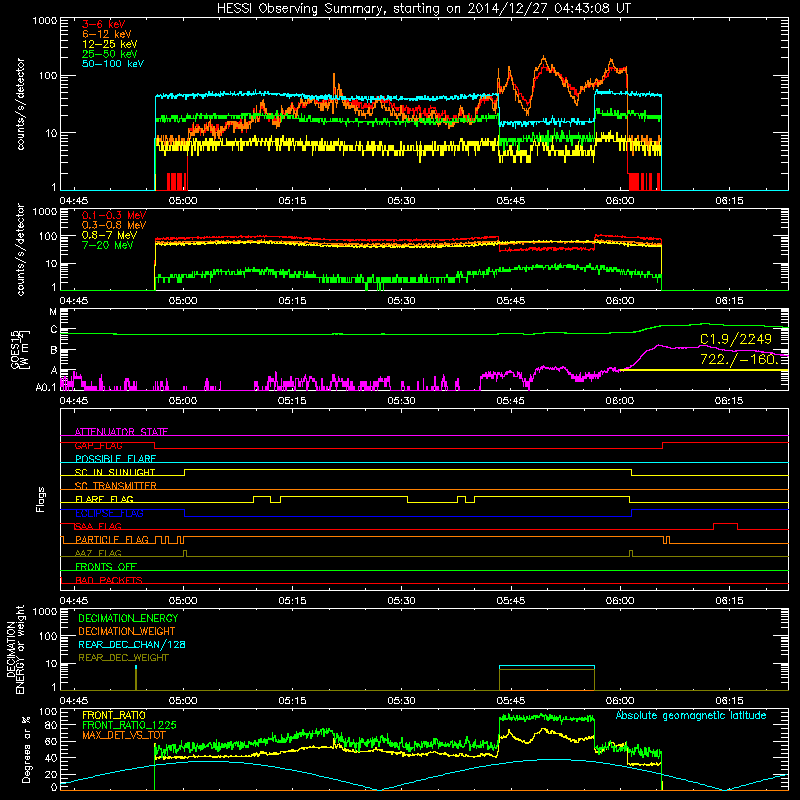Click the Flags vertical axis label

click(x=41, y=499)
